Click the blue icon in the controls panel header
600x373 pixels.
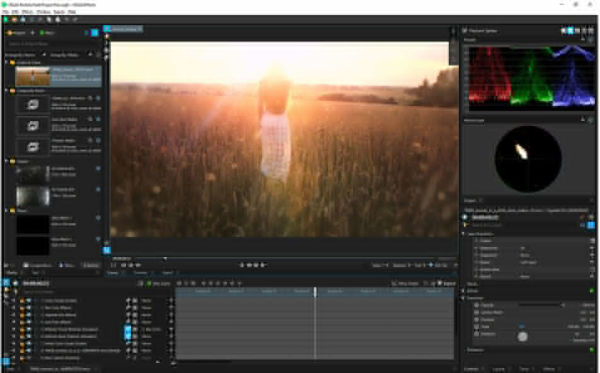click(591, 225)
